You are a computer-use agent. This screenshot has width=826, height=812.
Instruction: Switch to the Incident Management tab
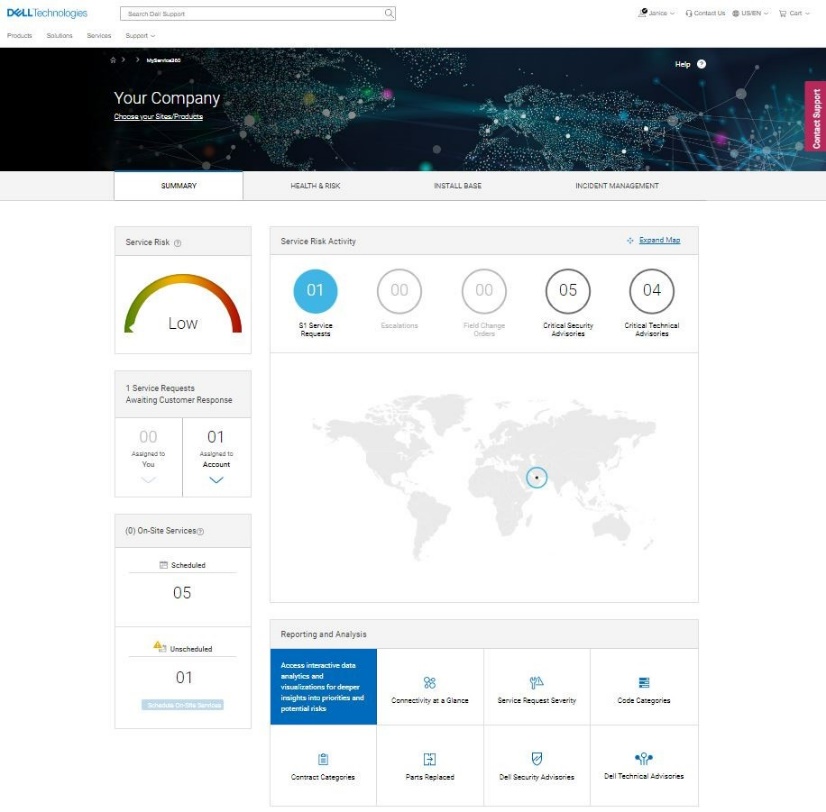click(617, 186)
